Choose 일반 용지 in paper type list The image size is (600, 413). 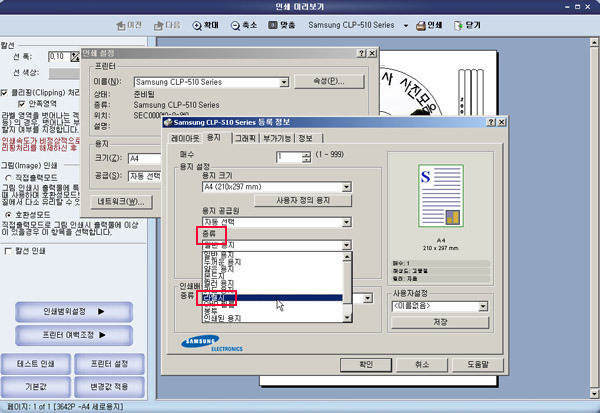coord(272,255)
